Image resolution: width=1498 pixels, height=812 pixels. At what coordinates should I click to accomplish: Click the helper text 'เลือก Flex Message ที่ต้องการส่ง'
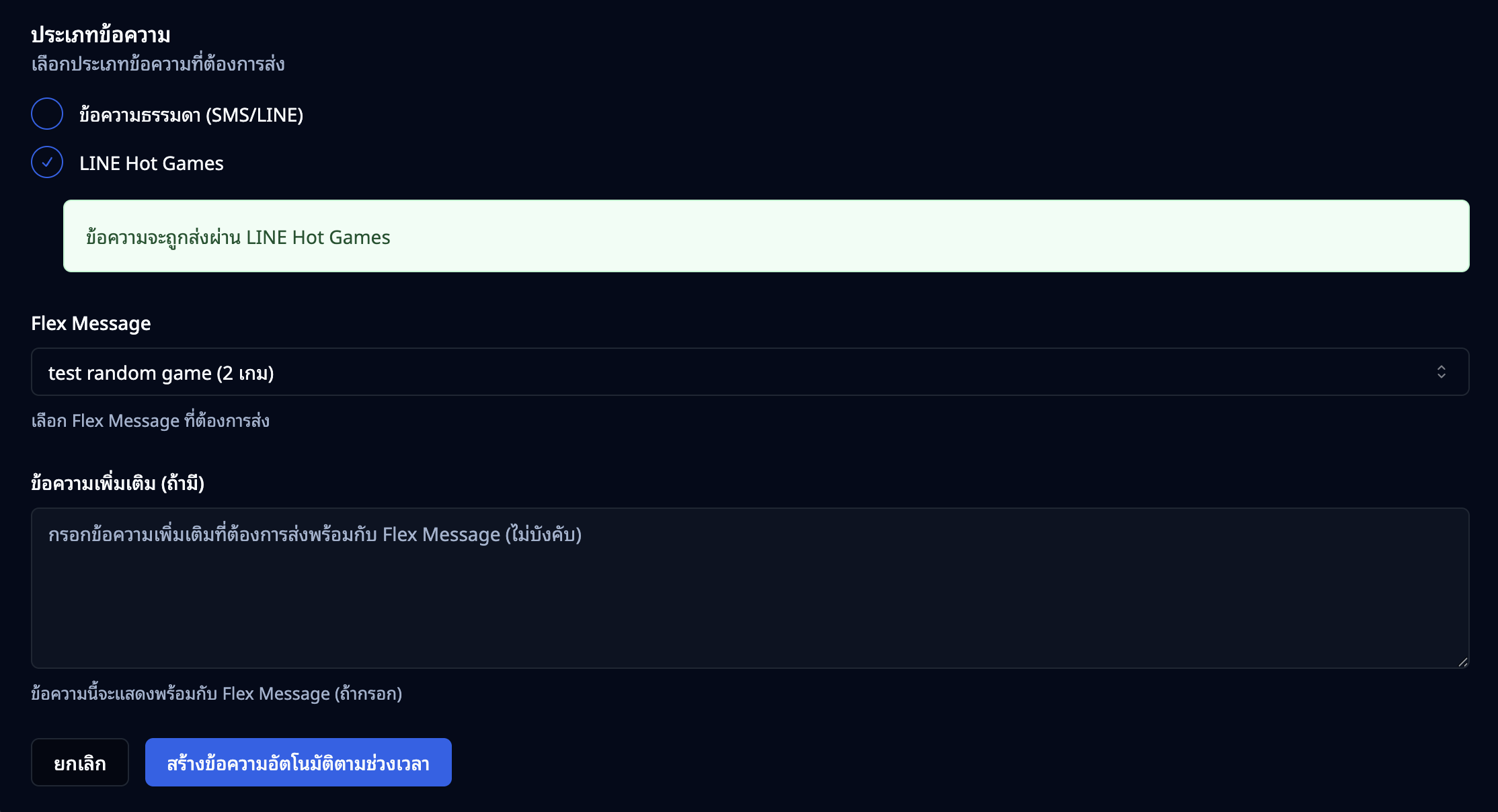point(151,421)
